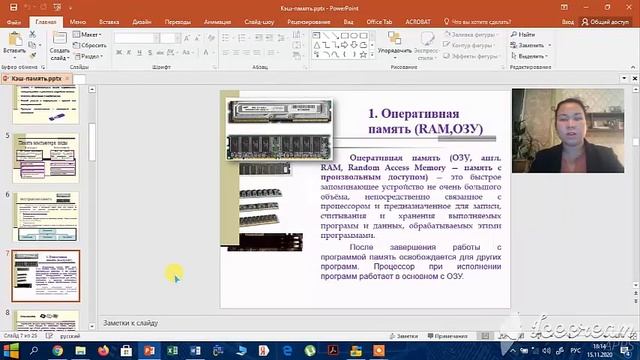640x360 pixels.
Task: Switch to the Дизайн ribbon tab
Action: pyautogui.click(x=142, y=22)
